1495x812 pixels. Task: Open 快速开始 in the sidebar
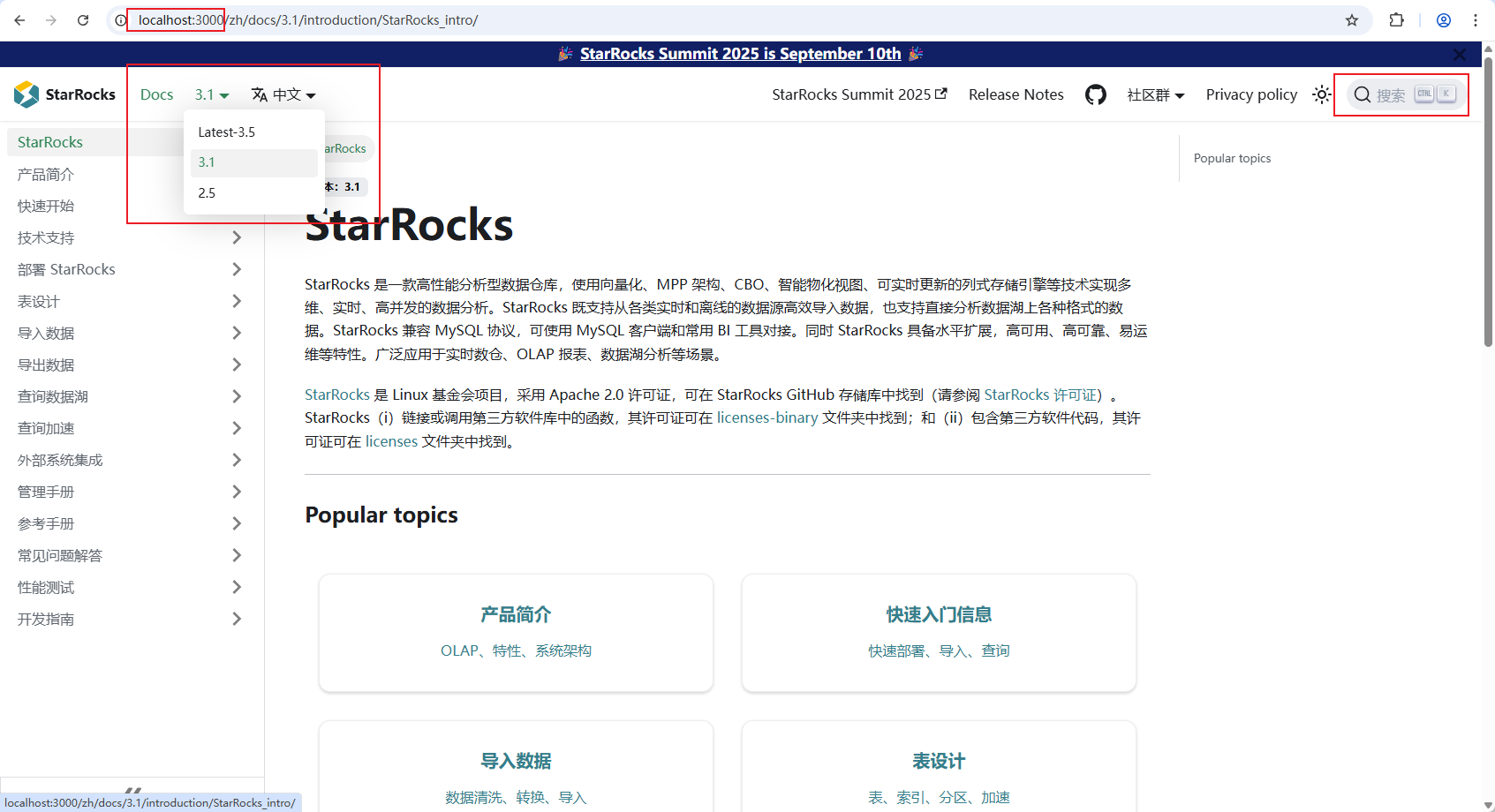(x=46, y=207)
